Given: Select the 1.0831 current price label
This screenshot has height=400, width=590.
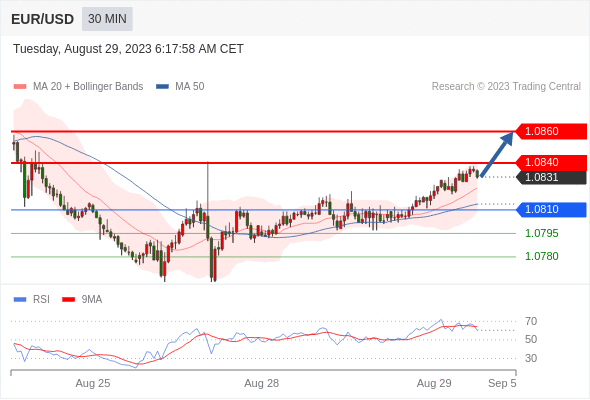Looking at the screenshot, I should pos(551,177).
